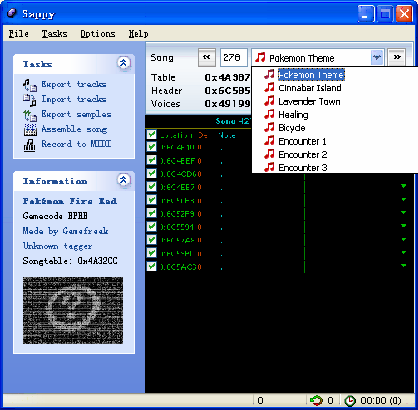The width and height of the screenshot is (418, 410).
Task: Go to next song with >> button
Action: click(397, 57)
